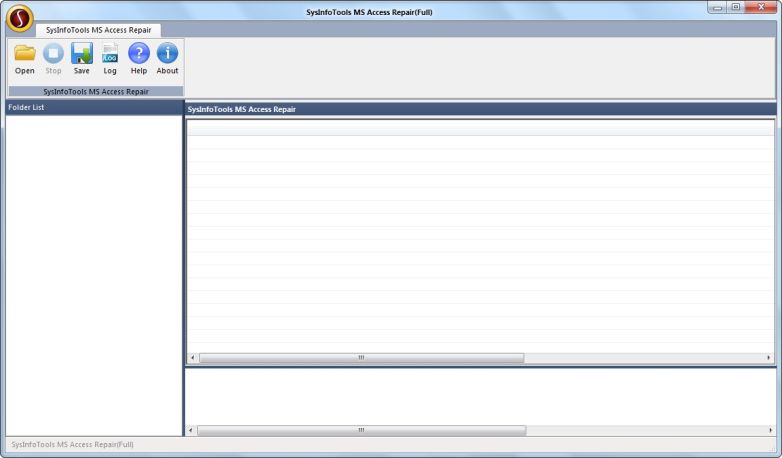Click the upper grid horizontal scrollbar thumb
This screenshot has height=458, width=782.
pos(361,358)
